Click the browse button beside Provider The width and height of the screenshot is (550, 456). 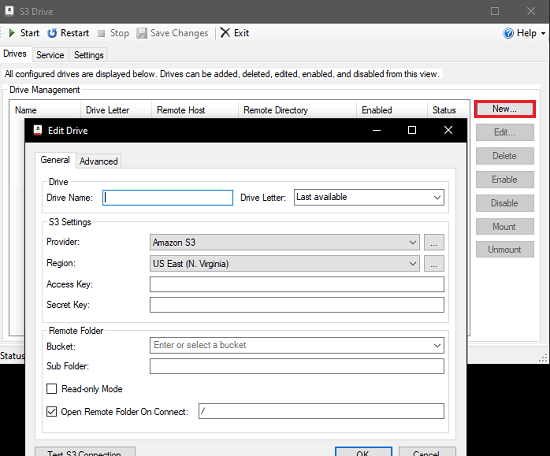434,242
